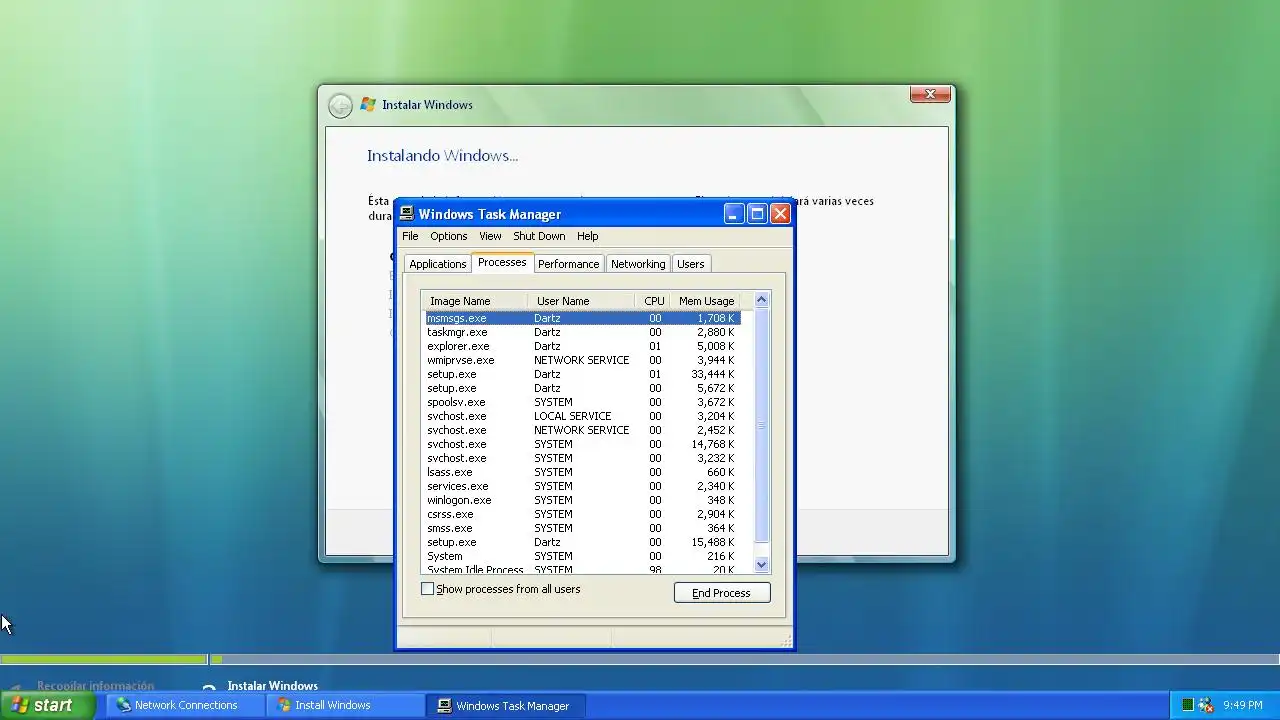The image size is (1280, 720).
Task: Select winlogon.exe process row
Action: (583, 500)
